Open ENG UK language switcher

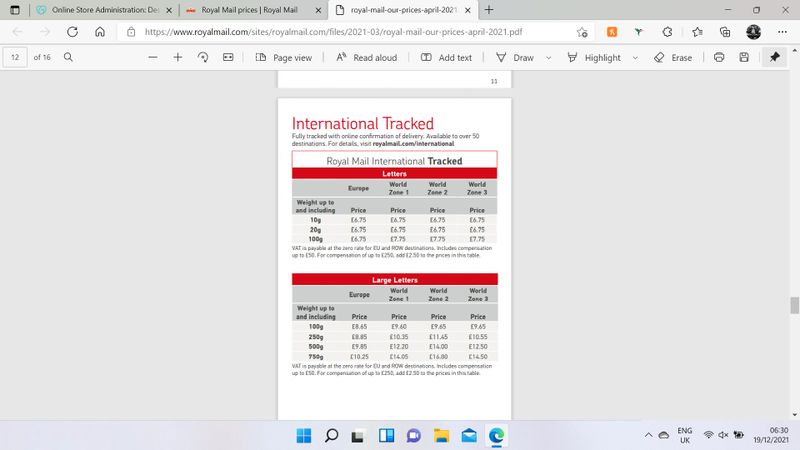[x=685, y=435]
